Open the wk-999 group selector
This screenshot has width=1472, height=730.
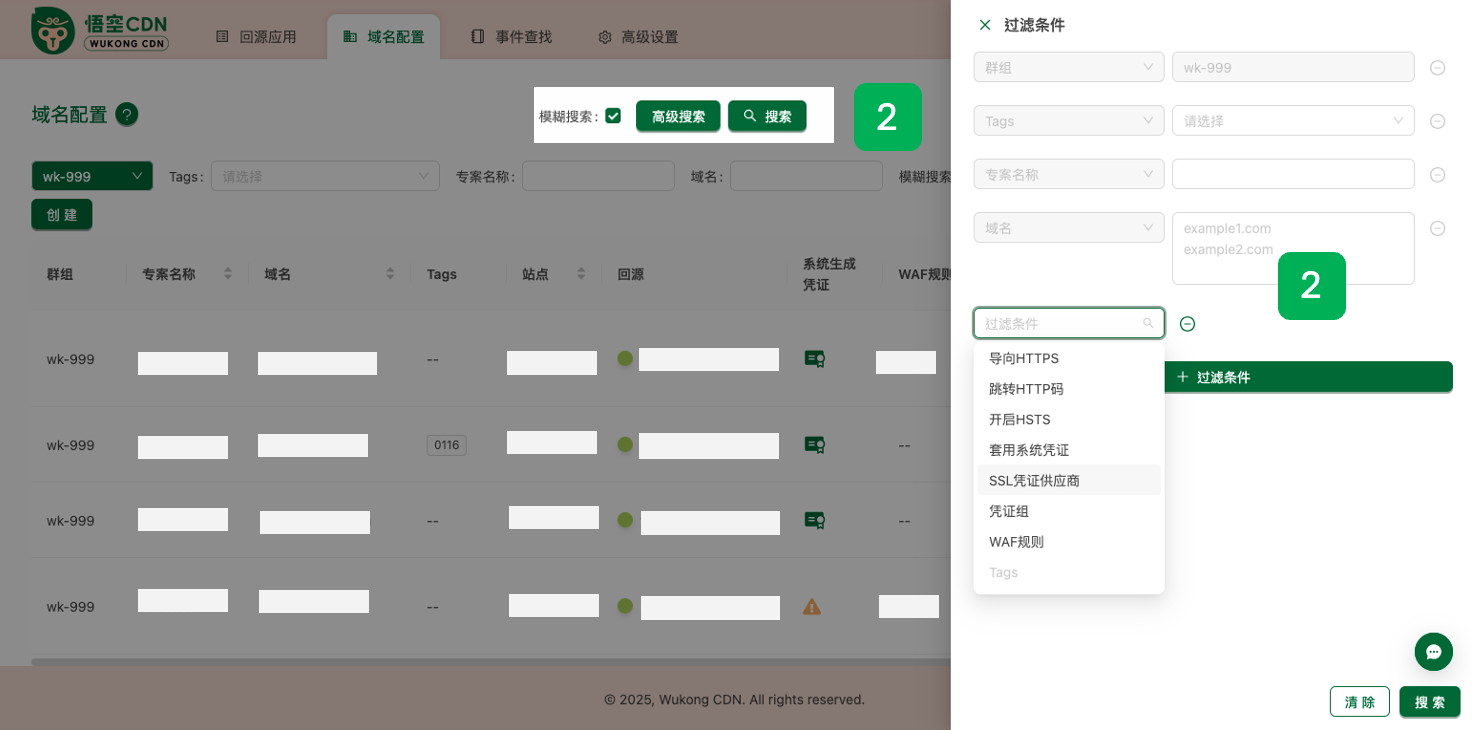pyautogui.click(x=92, y=176)
